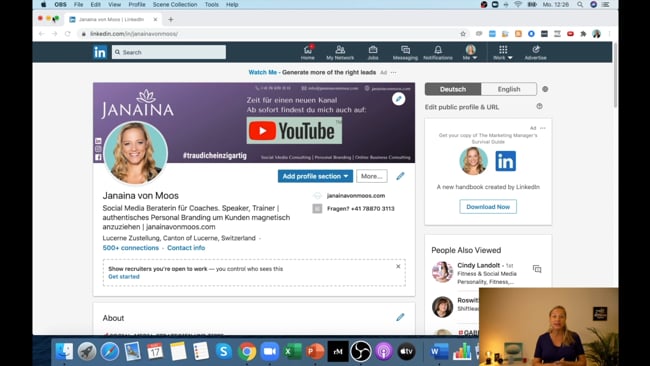Open Spotlight search in menu bar
The height and width of the screenshot is (366, 650).
click(580, 5)
